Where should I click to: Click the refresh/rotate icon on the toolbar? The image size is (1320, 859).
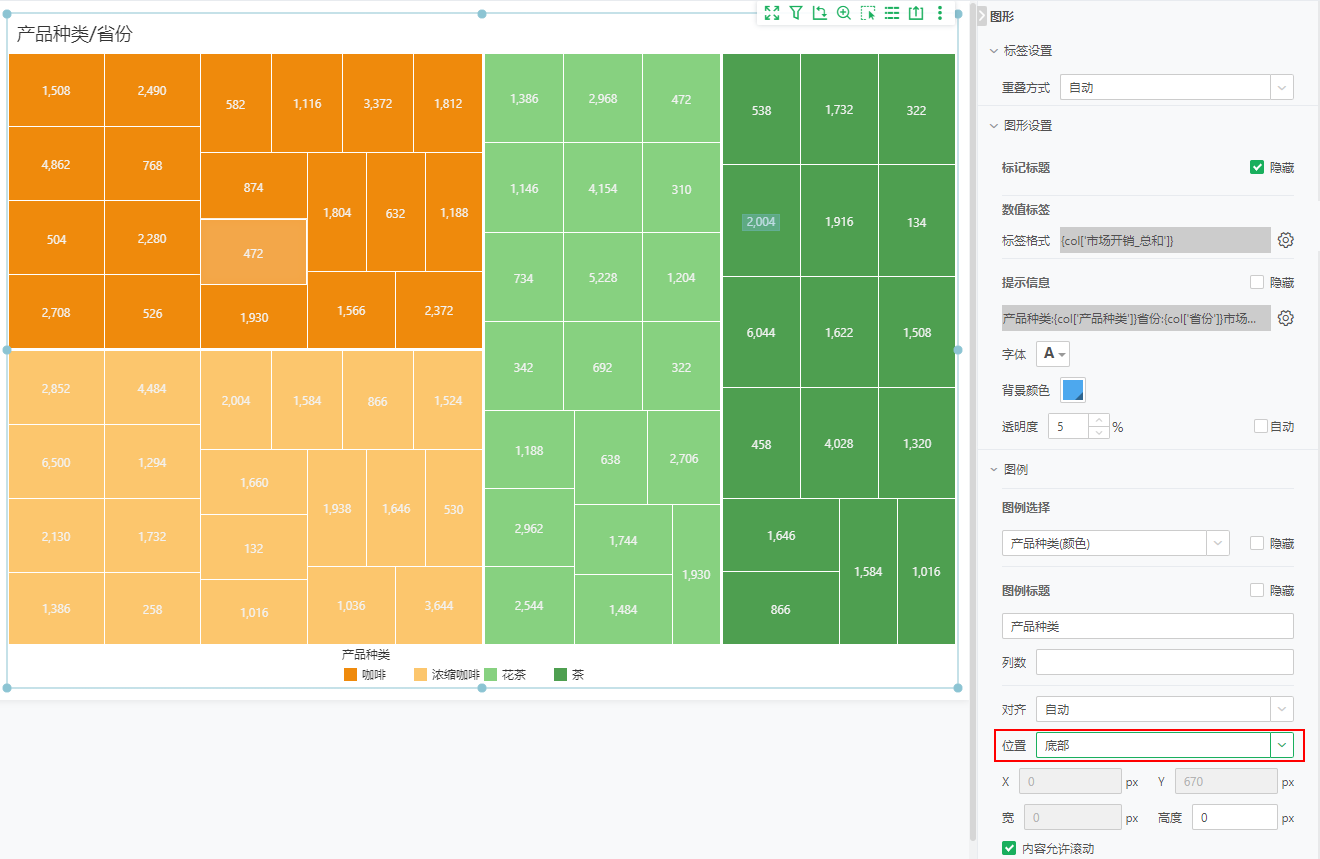[x=820, y=13]
